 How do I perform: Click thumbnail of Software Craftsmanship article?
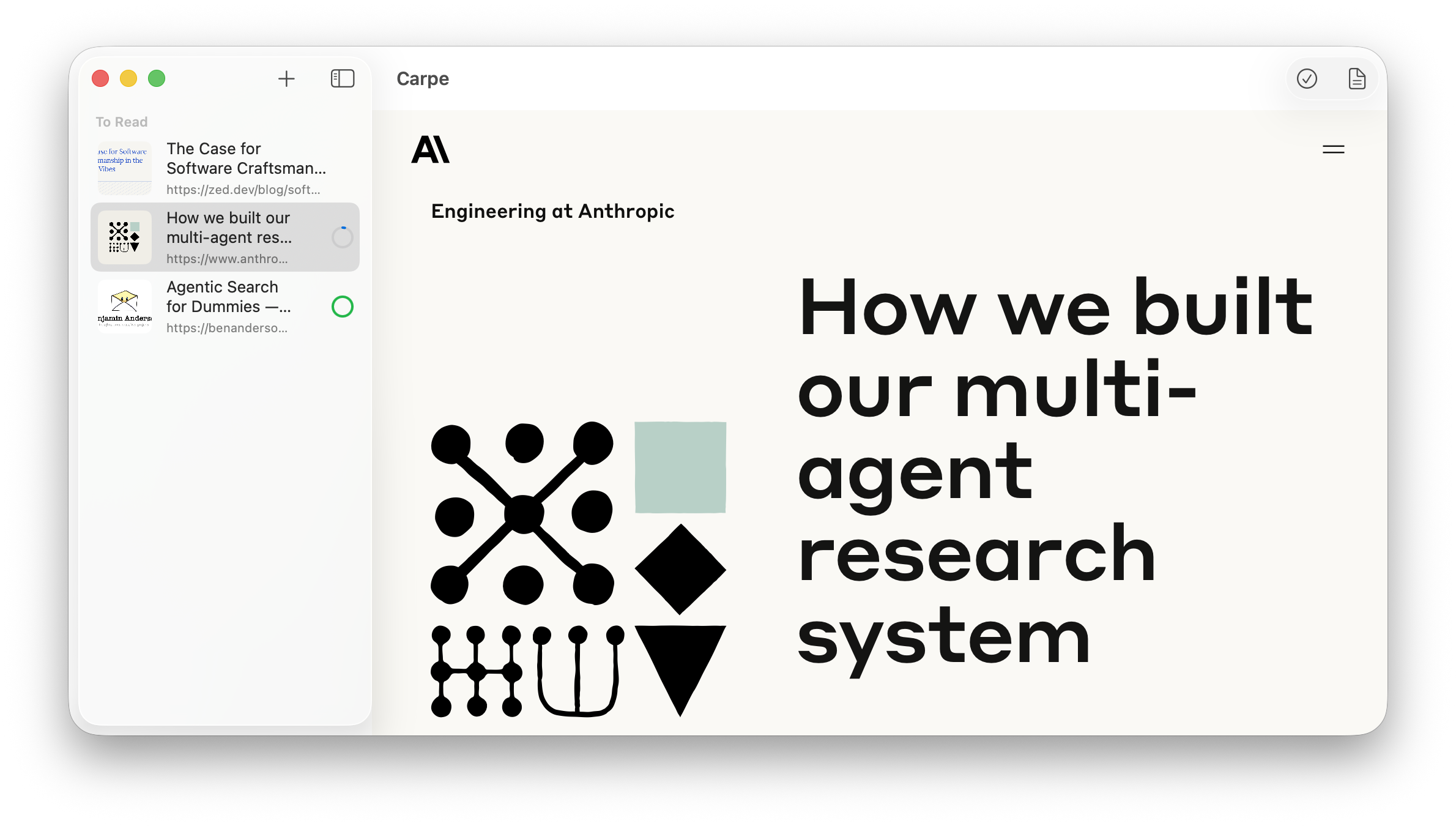point(125,168)
